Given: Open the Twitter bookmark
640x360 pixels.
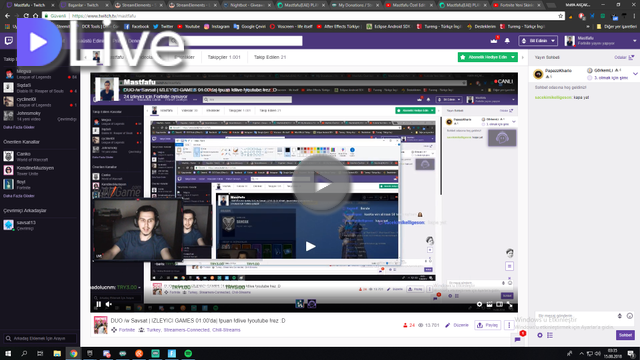Looking at the screenshot, I should [163, 27].
